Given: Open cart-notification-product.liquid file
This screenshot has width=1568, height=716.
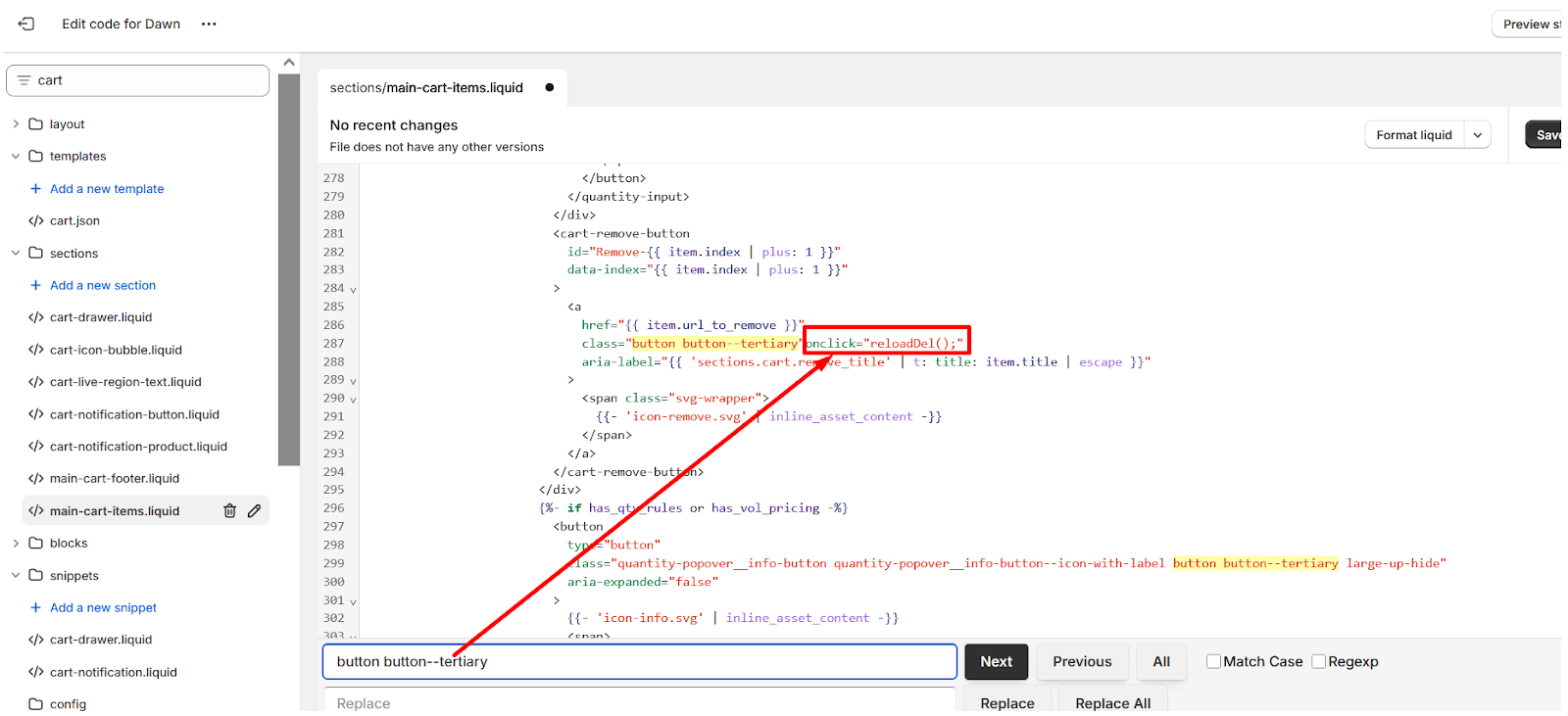Looking at the screenshot, I should coord(138,446).
